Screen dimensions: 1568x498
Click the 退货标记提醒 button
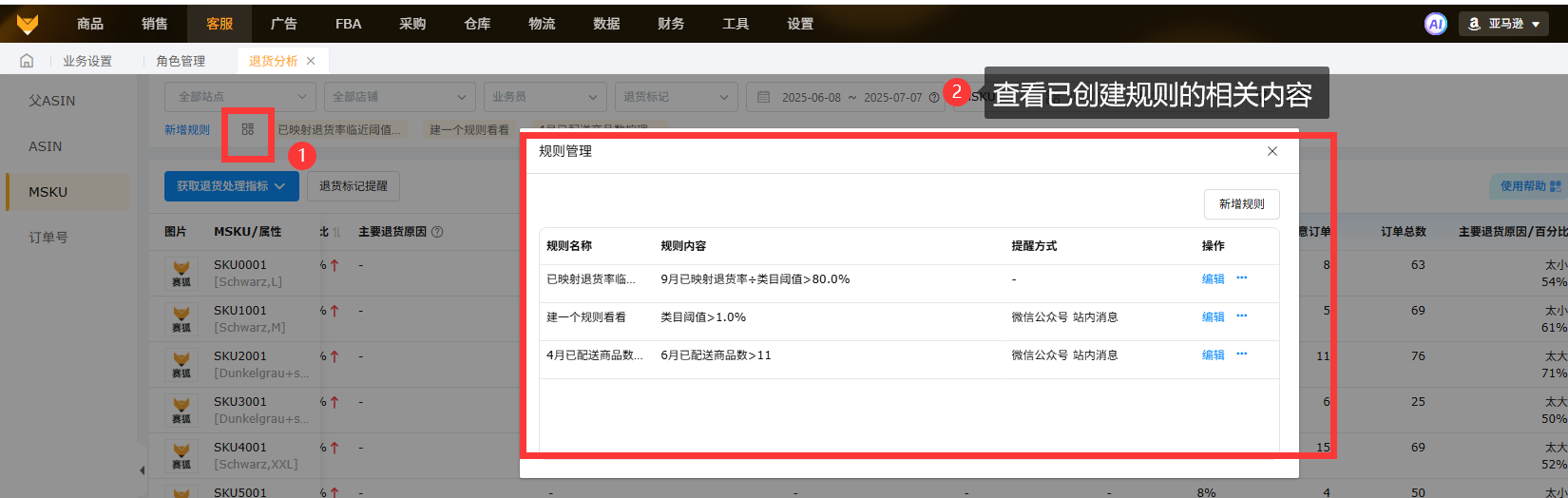pos(354,186)
